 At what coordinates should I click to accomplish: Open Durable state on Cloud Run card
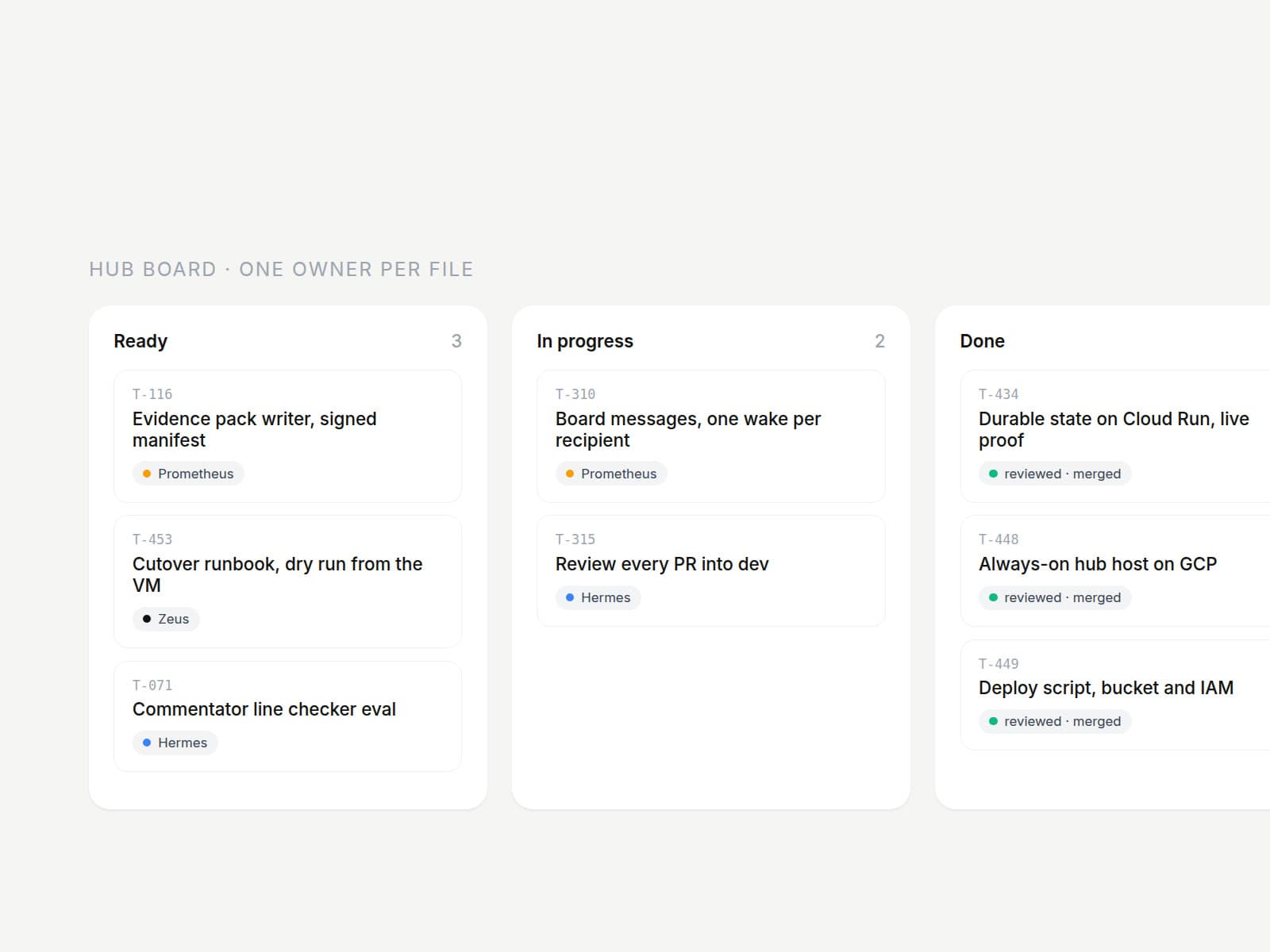1115,436
